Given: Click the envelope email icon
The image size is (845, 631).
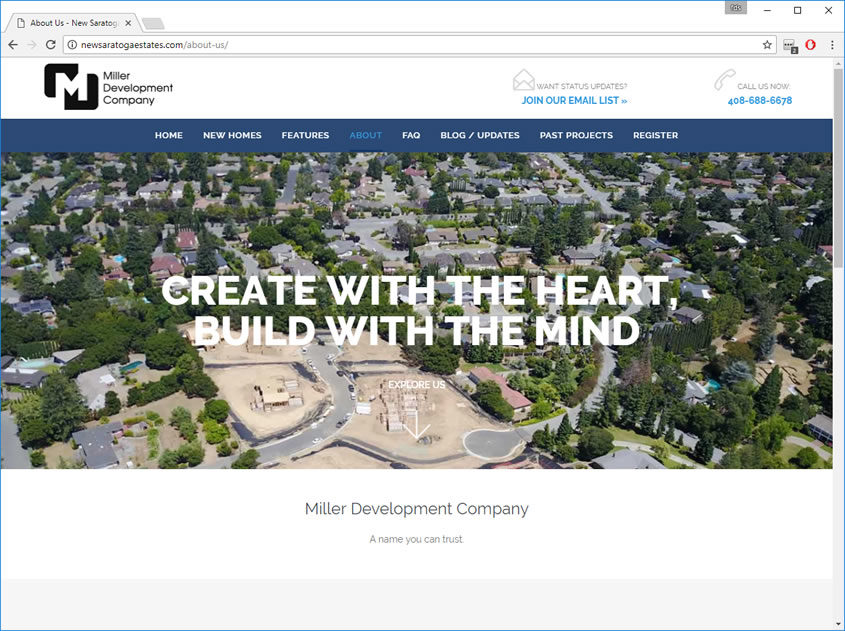Looking at the screenshot, I should (523, 81).
